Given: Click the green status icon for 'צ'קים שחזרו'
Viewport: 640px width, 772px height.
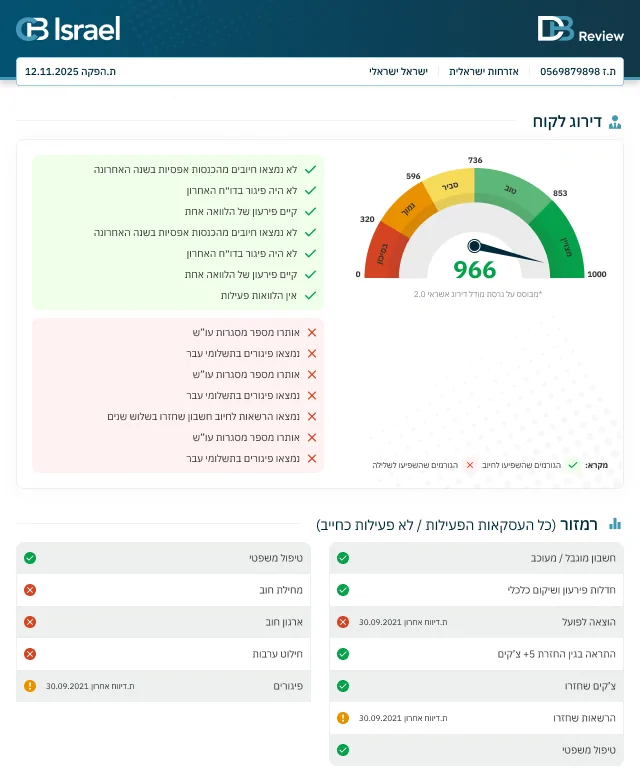Looking at the screenshot, I should [x=343, y=686].
